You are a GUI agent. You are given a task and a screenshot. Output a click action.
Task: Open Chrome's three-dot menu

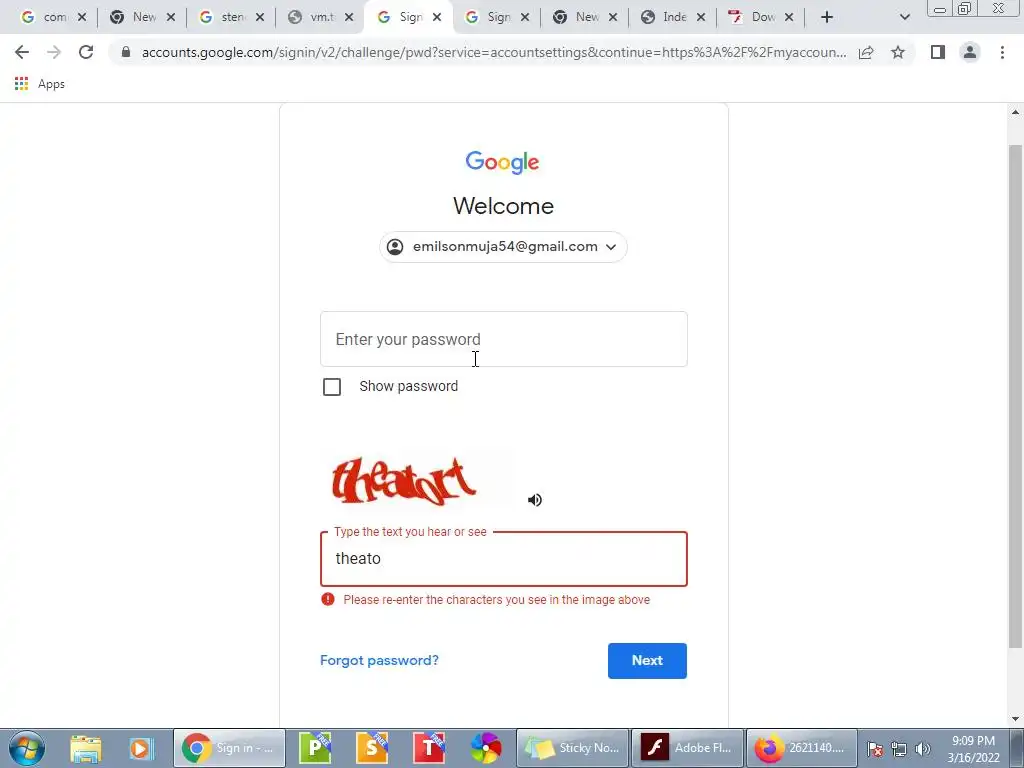click(x=1002, y=52)
